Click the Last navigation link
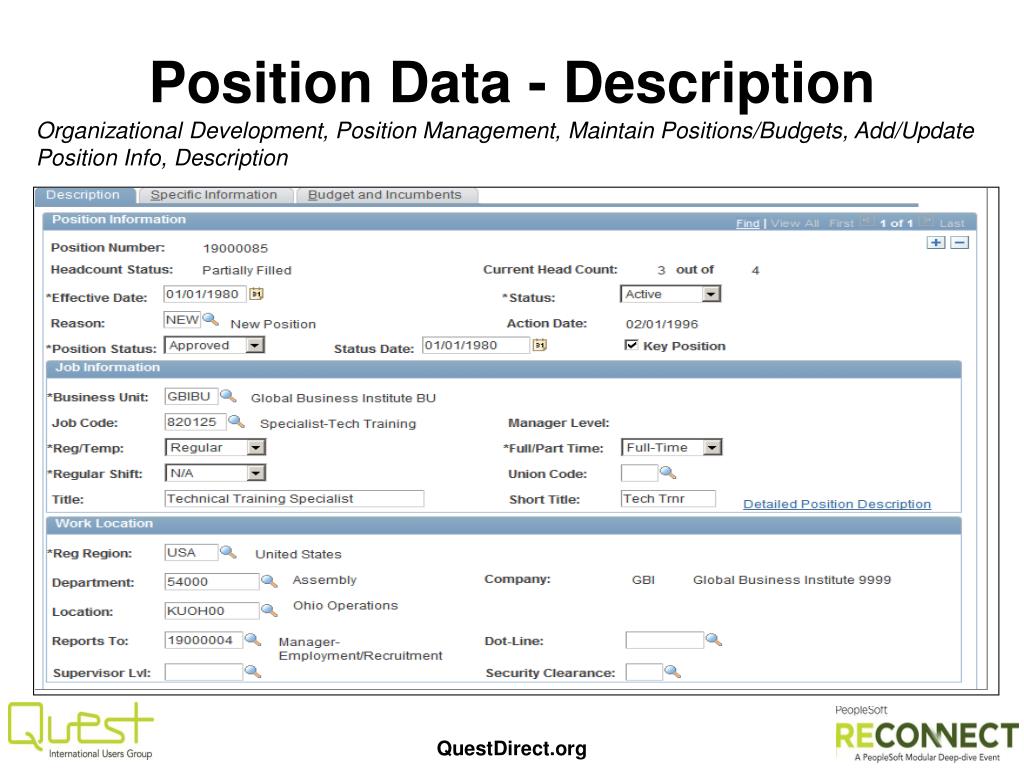This screenshot has width=1024, height=768. pos(952,223)
